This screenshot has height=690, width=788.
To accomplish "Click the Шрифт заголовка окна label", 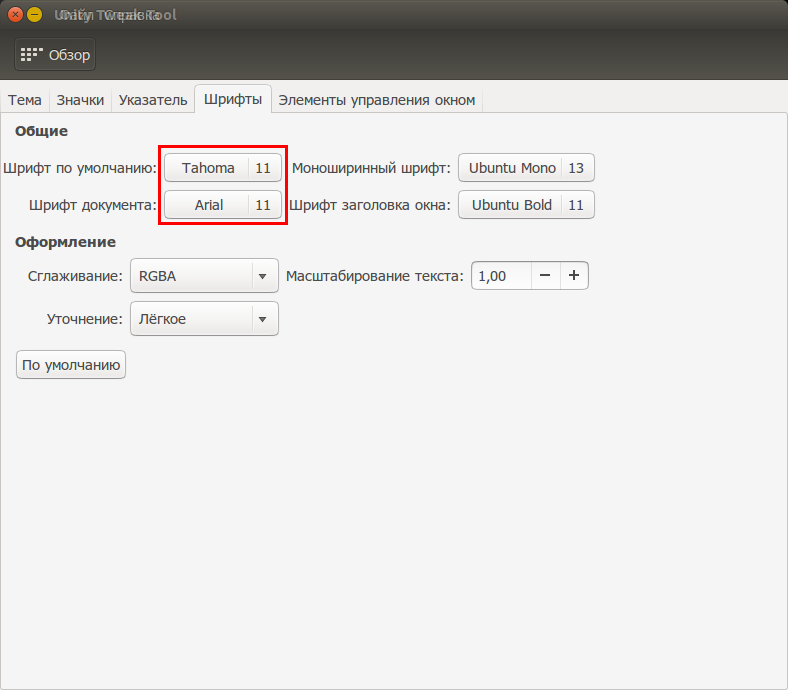I will click(x=370, y=205).
